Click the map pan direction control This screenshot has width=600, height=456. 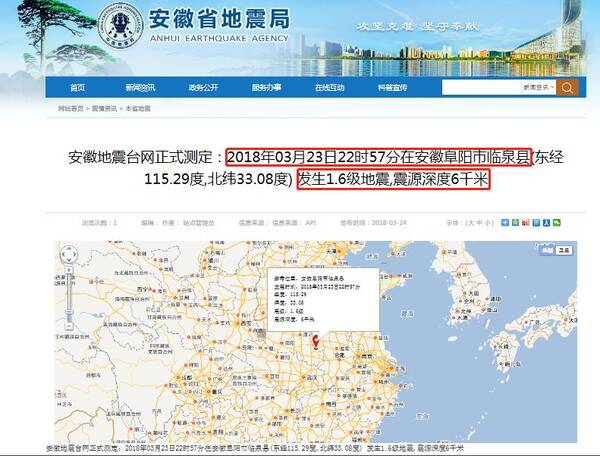(x=69, y=254)
